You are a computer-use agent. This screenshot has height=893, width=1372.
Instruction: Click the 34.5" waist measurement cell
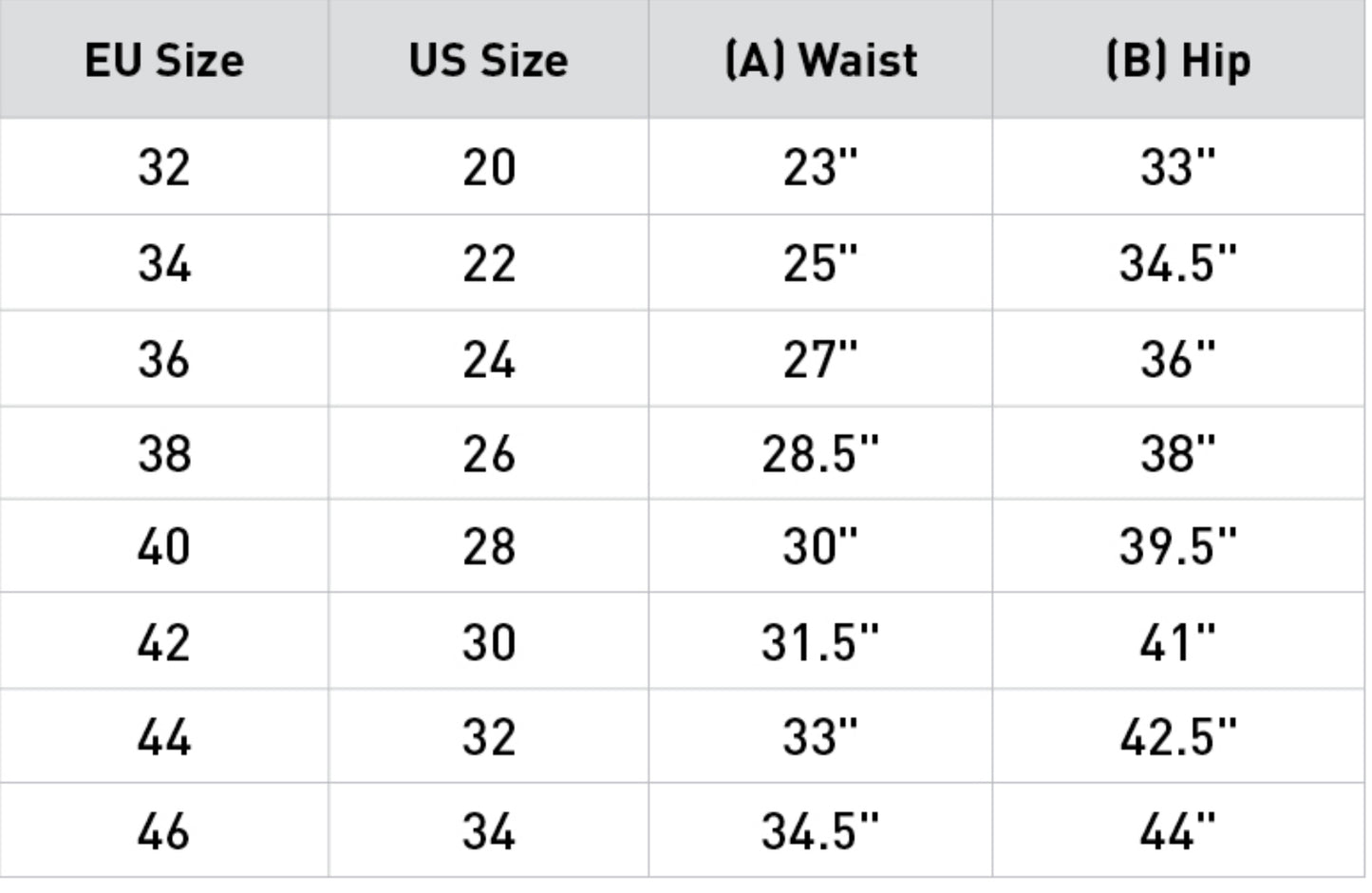(820, 830)
